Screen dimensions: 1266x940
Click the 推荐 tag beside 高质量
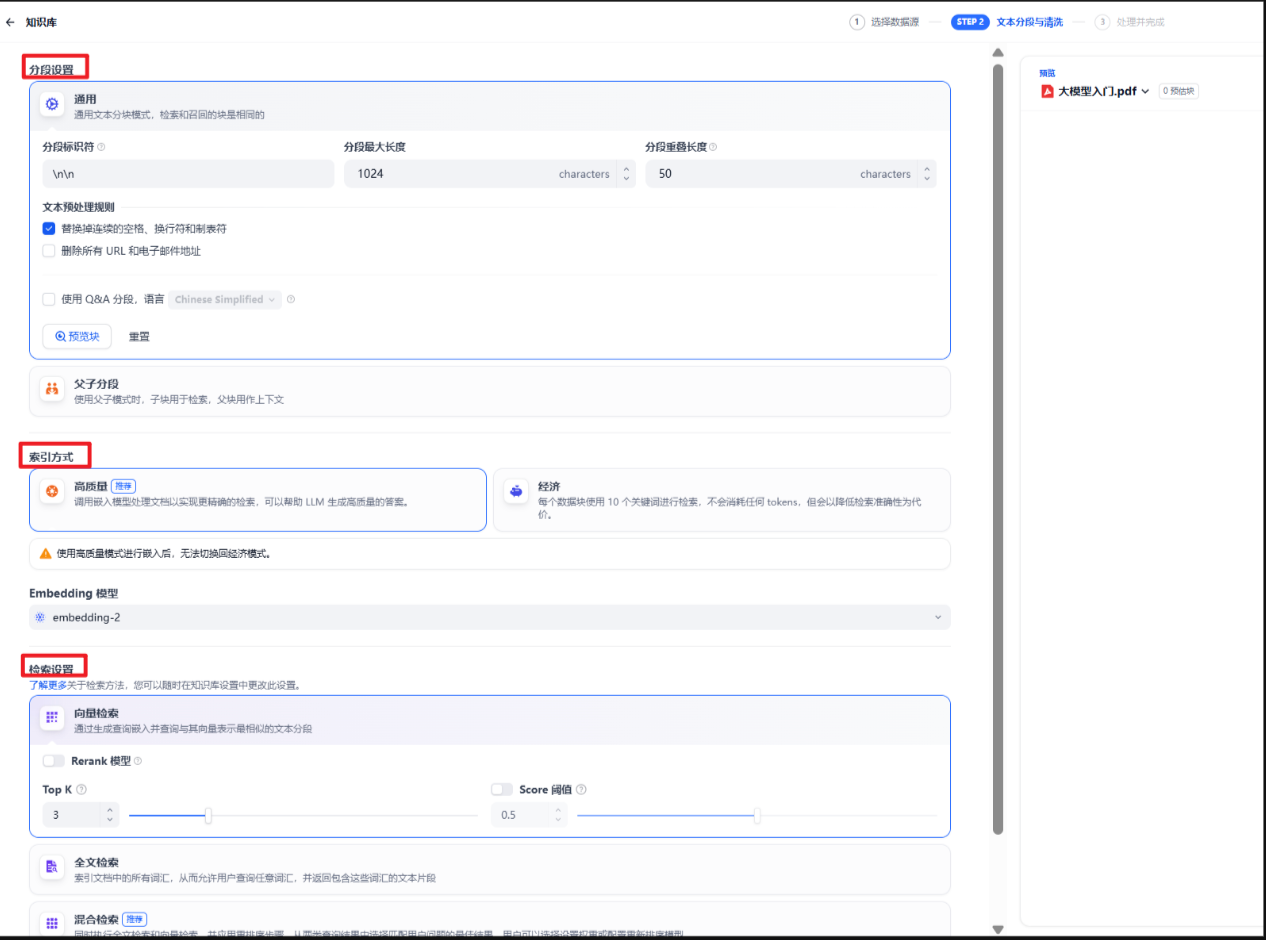click(123, 486)
